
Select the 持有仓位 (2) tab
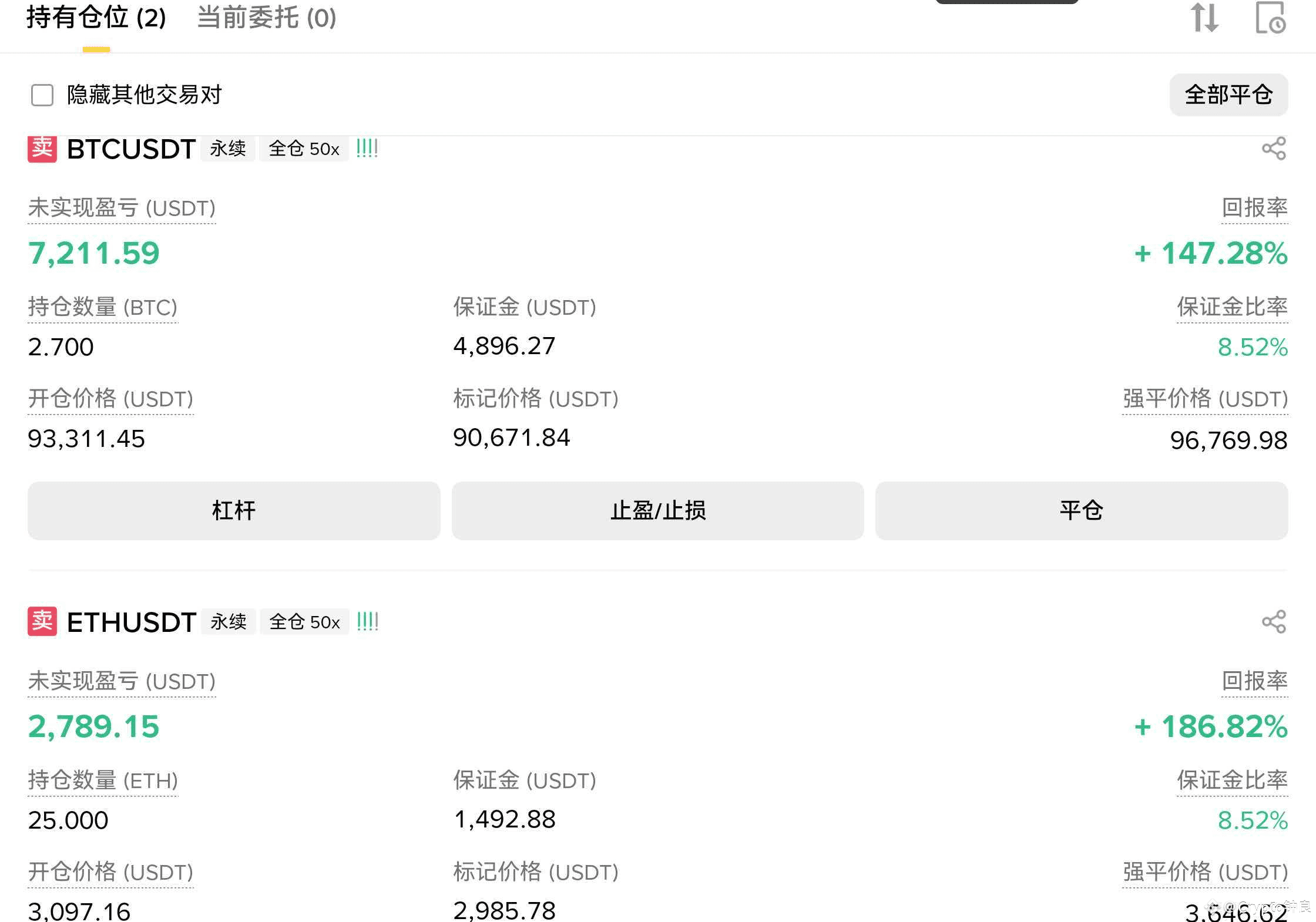[96, 18]
